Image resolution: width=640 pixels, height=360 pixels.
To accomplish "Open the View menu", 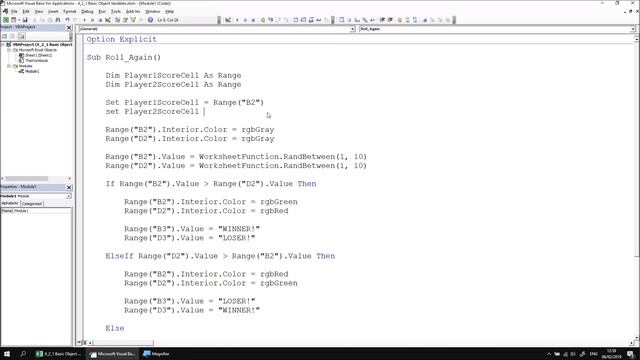I will pyautogui.click(x=39, y=11).
